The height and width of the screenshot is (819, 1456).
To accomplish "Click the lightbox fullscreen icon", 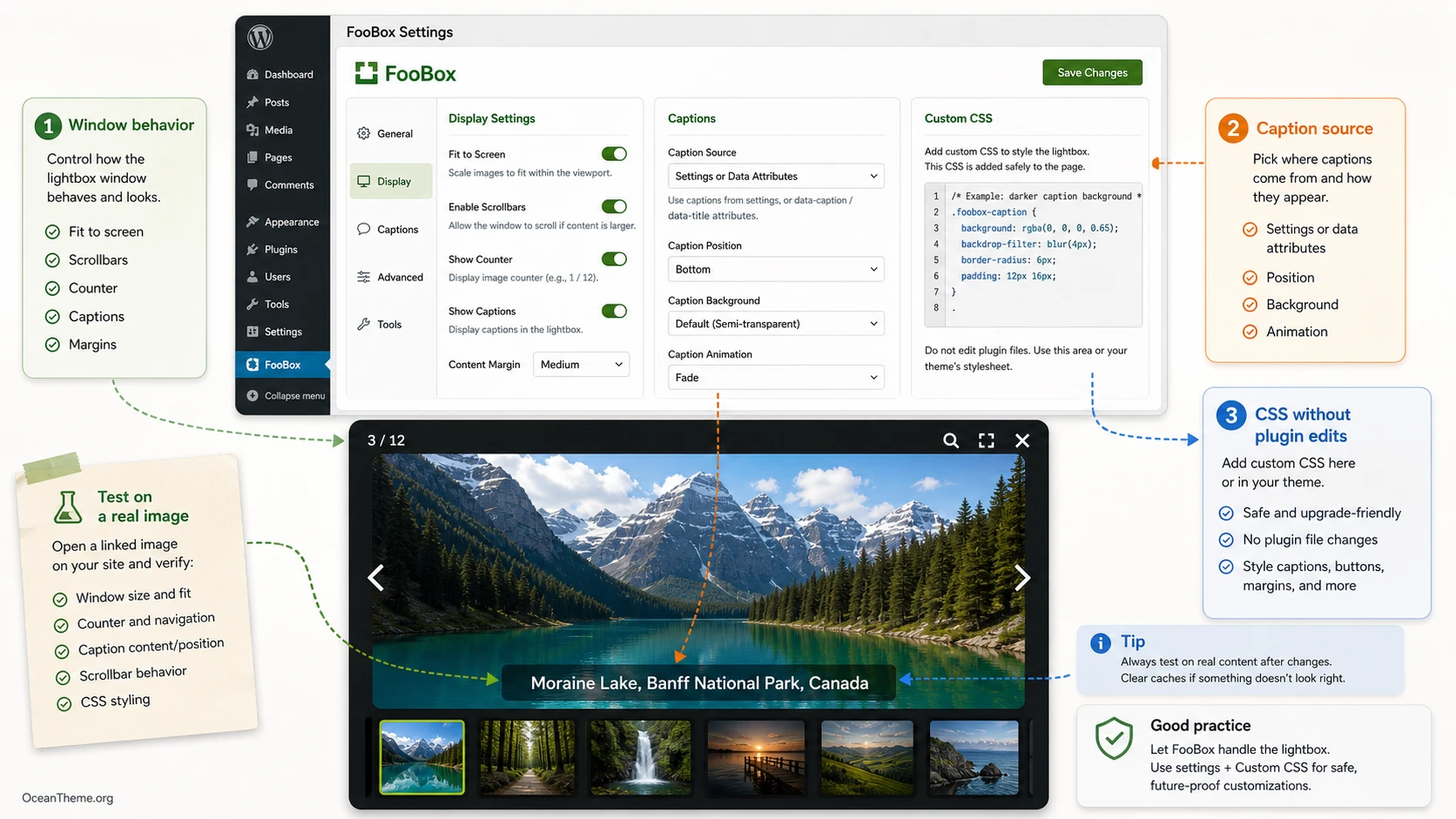I will (x=987, y=440).
